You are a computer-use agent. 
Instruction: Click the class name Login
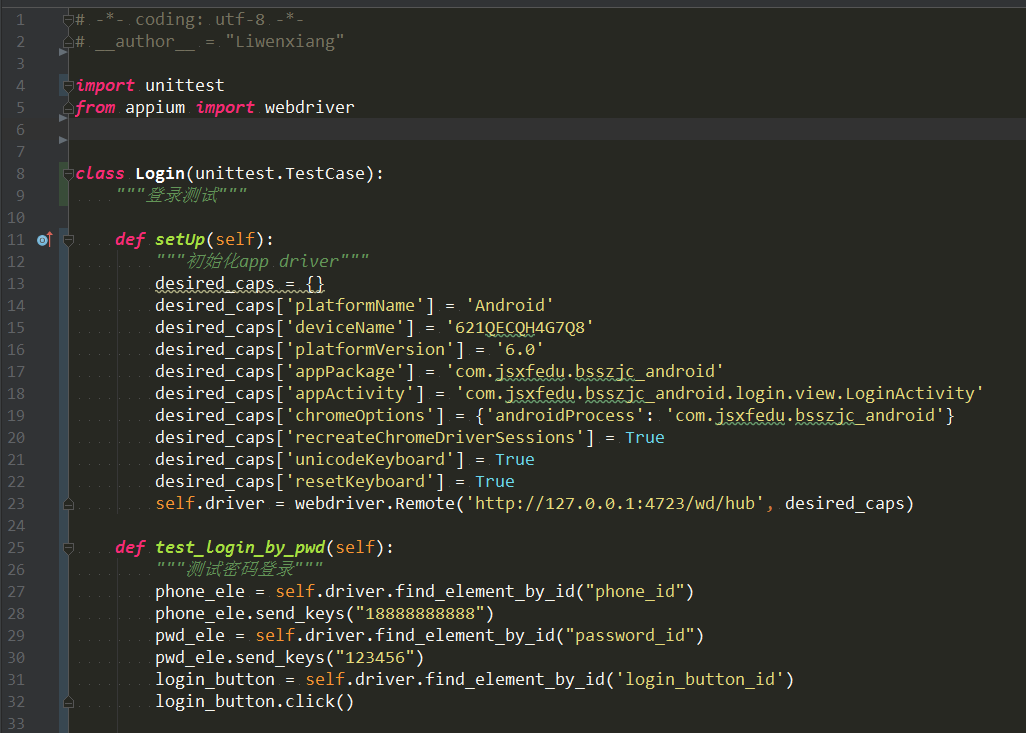(x=160, y=174)
